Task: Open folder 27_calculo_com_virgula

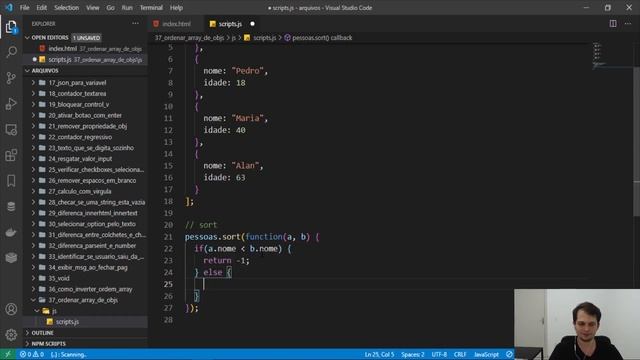Action: click(x=80, y=191)
